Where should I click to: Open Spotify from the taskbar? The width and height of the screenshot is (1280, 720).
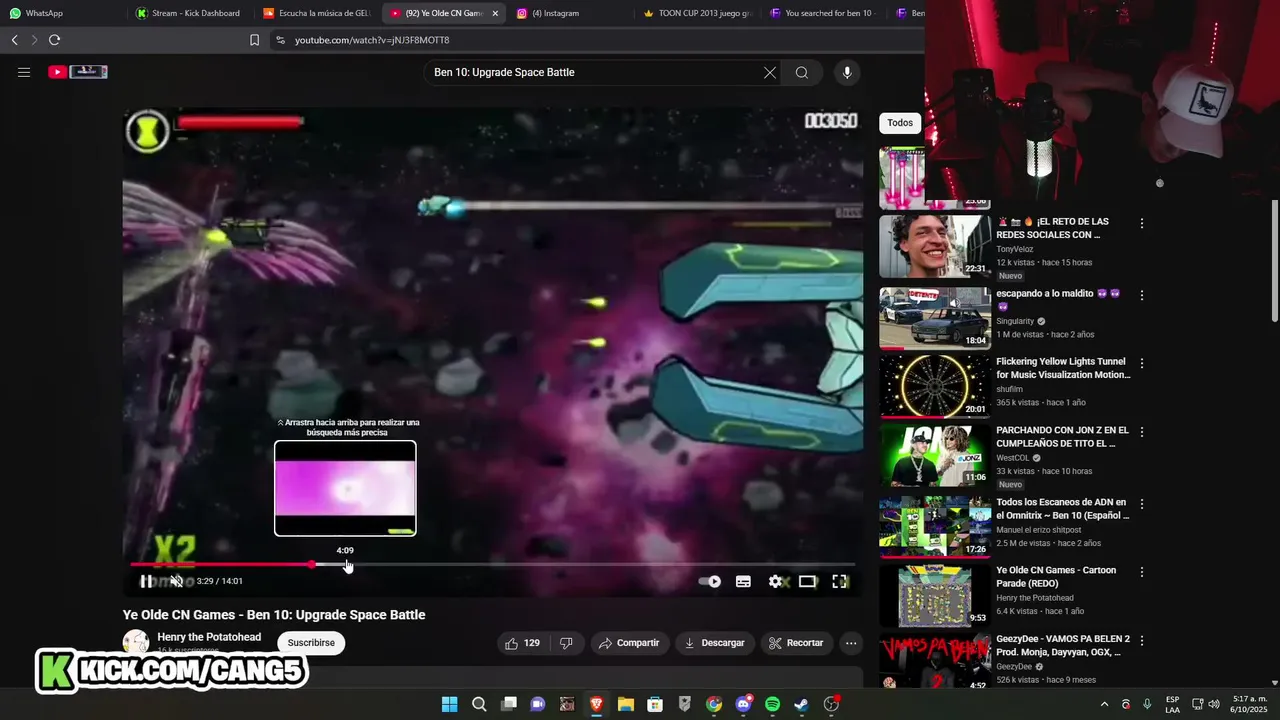point(772,704)
